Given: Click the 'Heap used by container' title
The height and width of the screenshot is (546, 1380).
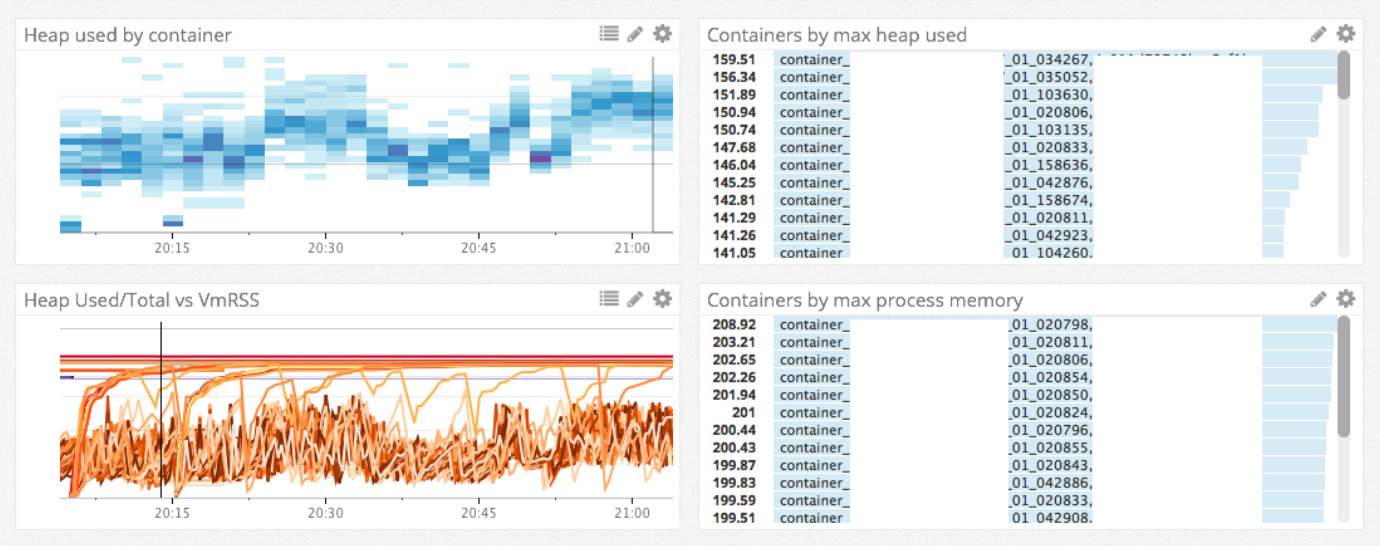Looking at the screenshot, I should point(127,35).
